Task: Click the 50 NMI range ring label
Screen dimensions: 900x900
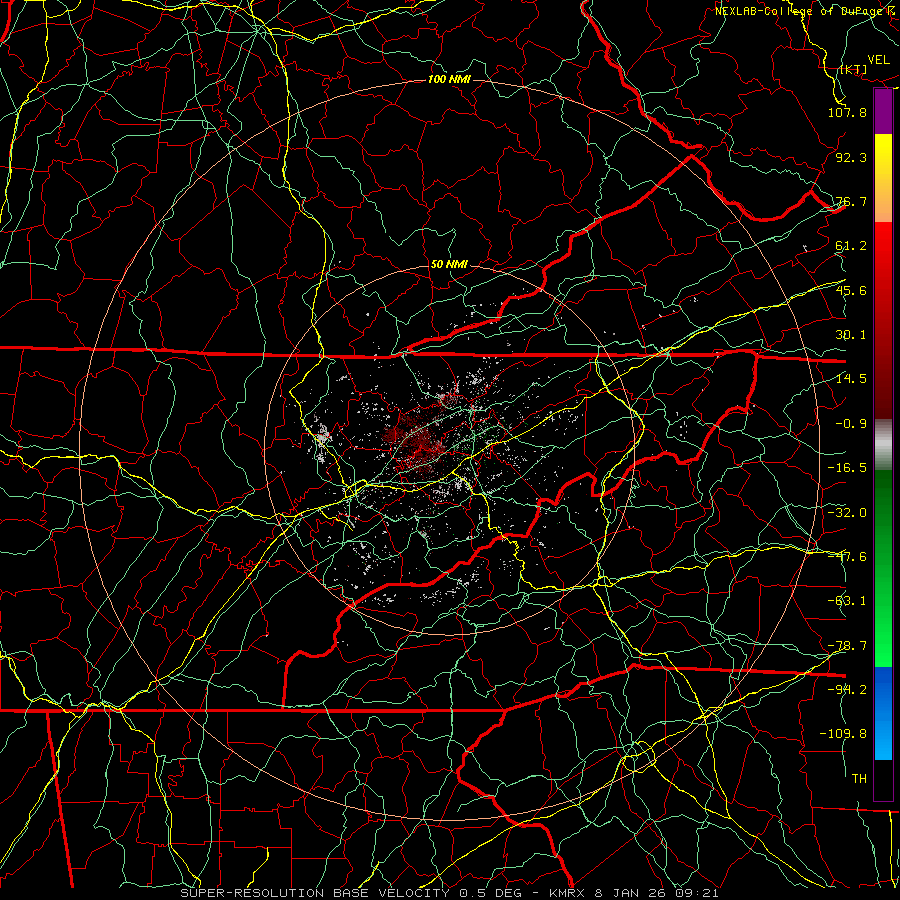Action: [449, 265]
